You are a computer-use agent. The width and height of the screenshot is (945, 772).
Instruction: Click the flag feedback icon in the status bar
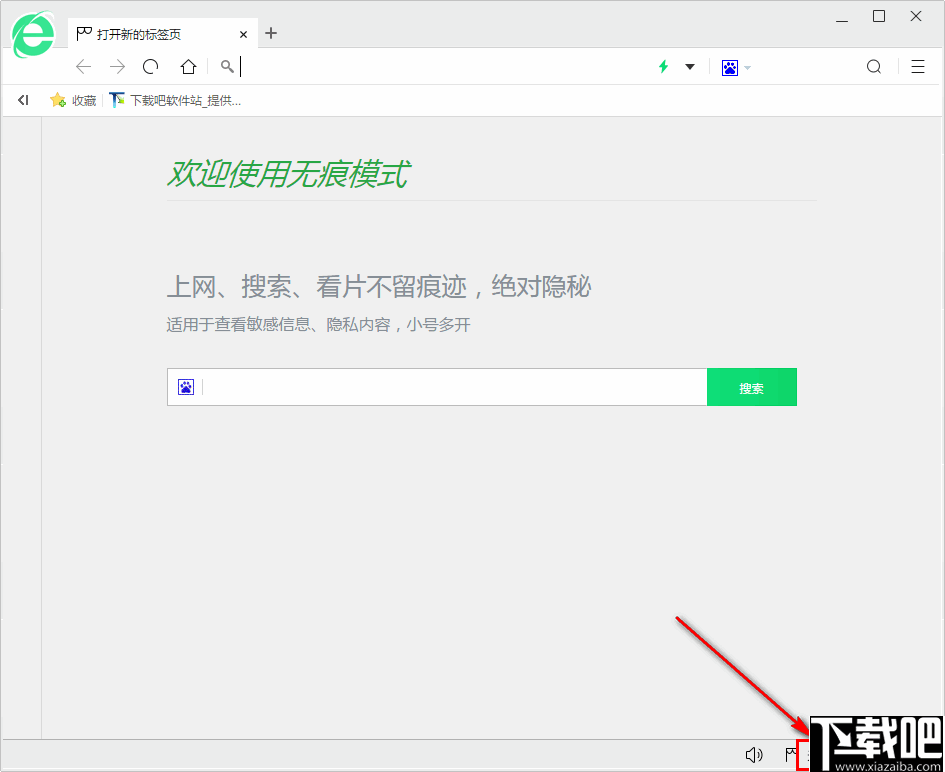coord(791,754)
